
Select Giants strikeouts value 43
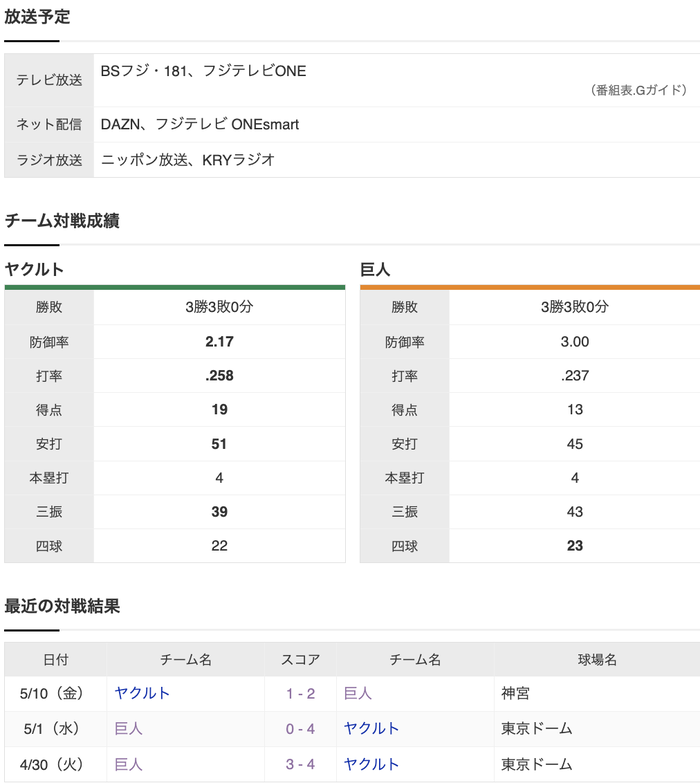pos(575,512)
